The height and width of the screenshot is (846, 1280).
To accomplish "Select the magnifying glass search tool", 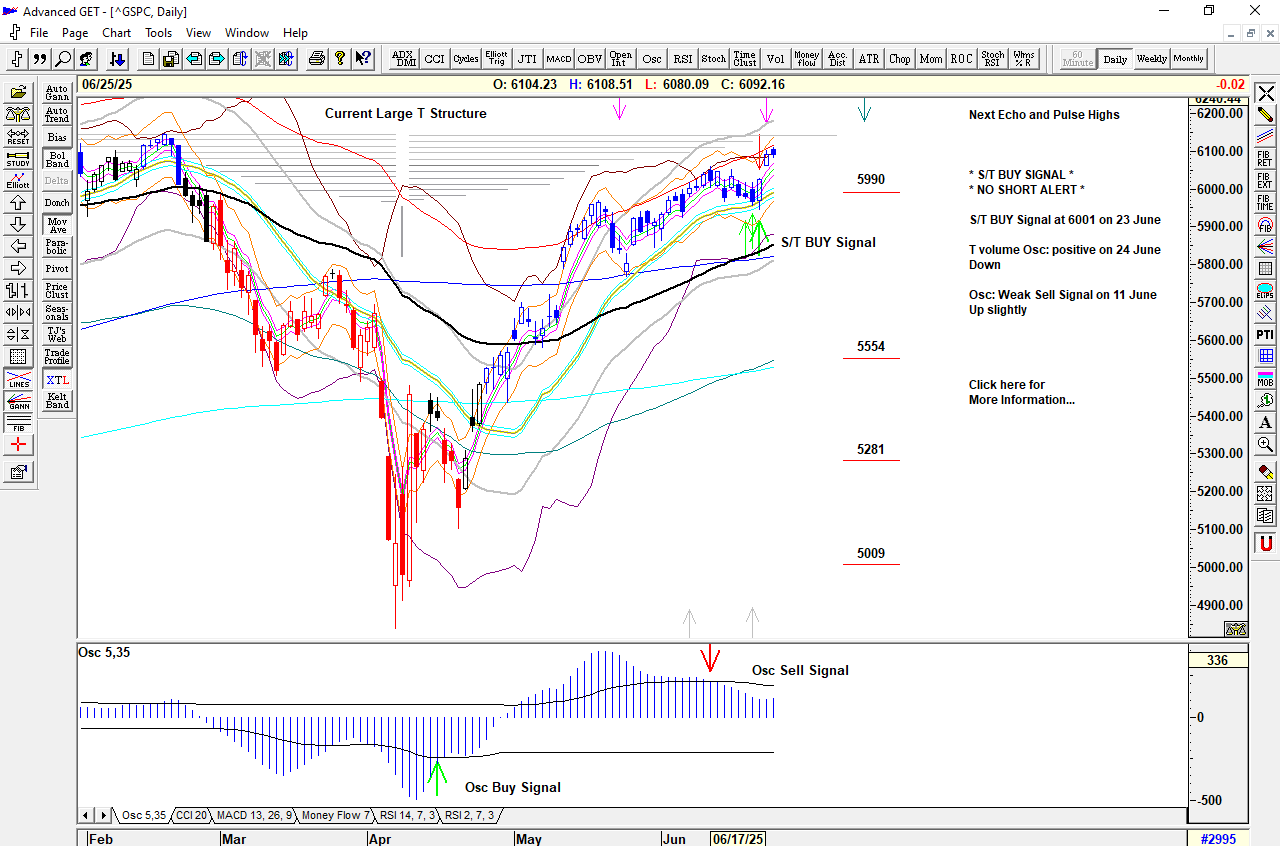I will (x=63, y=59).
